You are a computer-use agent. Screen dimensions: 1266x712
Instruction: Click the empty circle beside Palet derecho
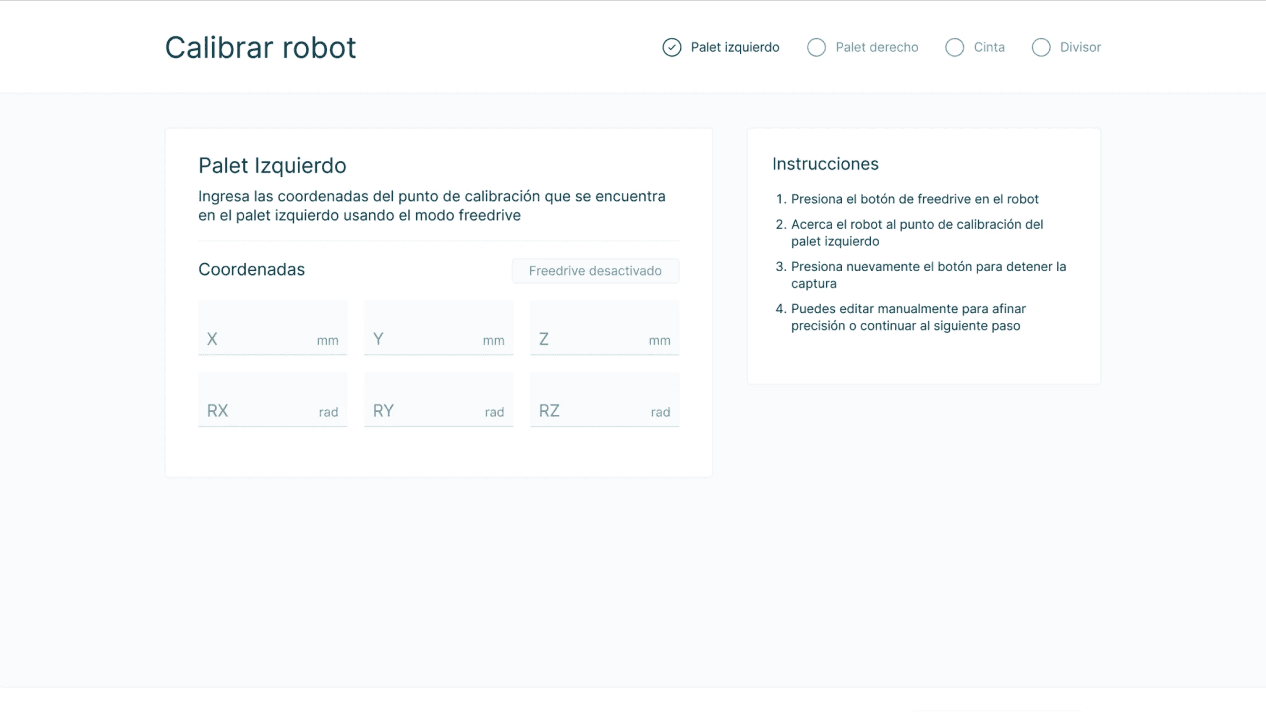click(817, 47)
